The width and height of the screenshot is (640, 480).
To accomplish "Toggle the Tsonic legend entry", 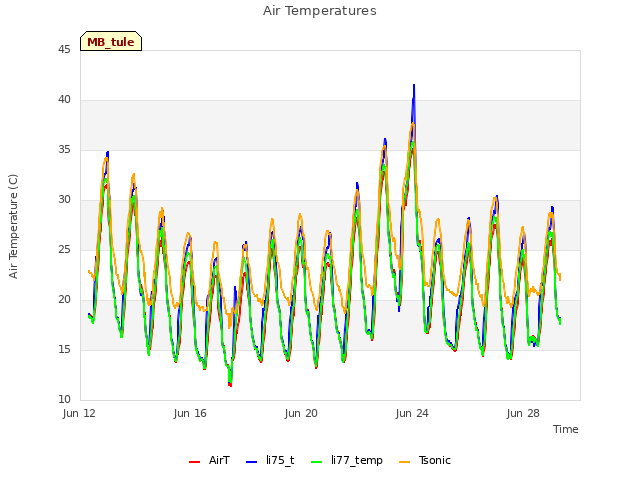I will tap(424, 460).
